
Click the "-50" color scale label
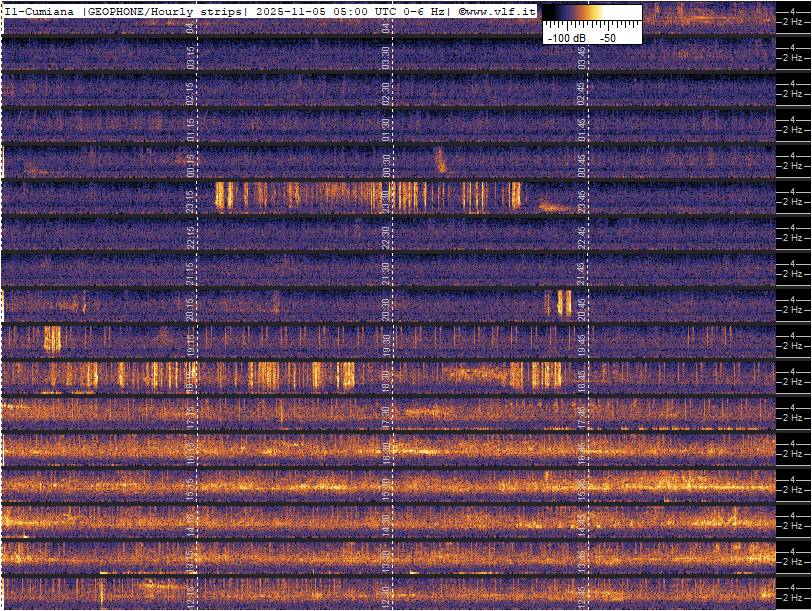tap(607, 37)
